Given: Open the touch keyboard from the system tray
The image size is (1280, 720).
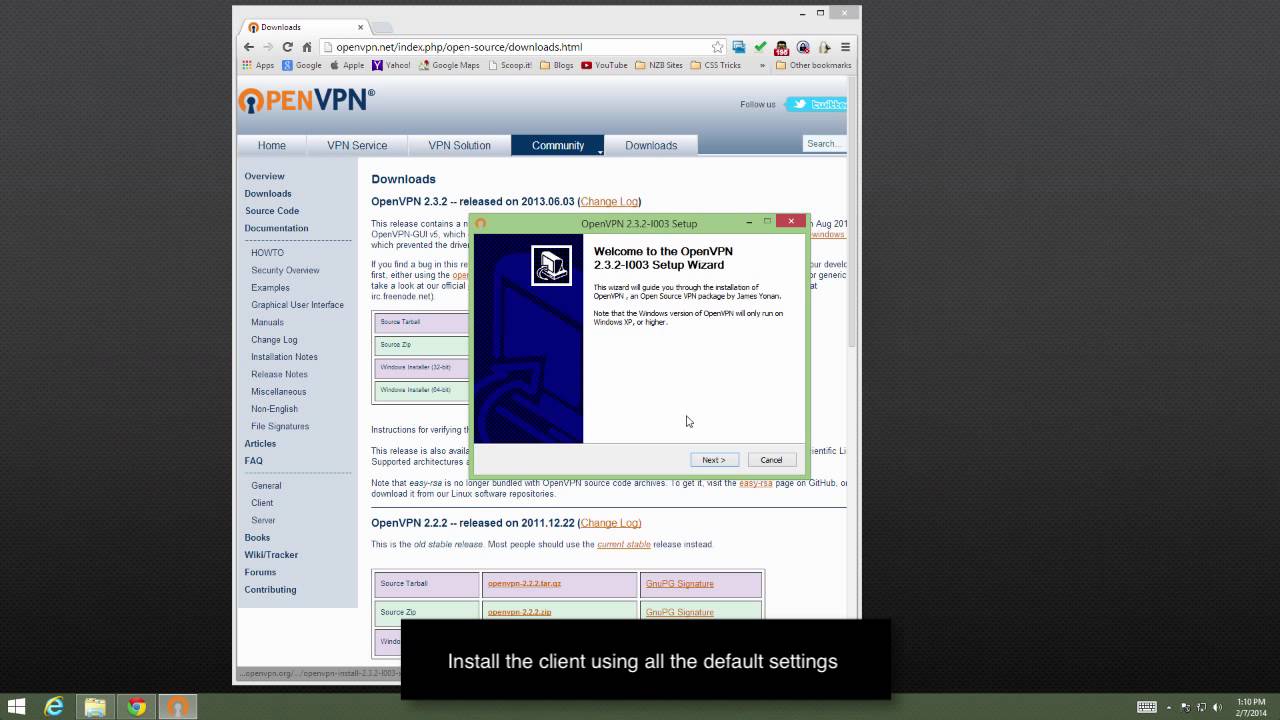Looking at the screenshot, I should coord(1147,707).
